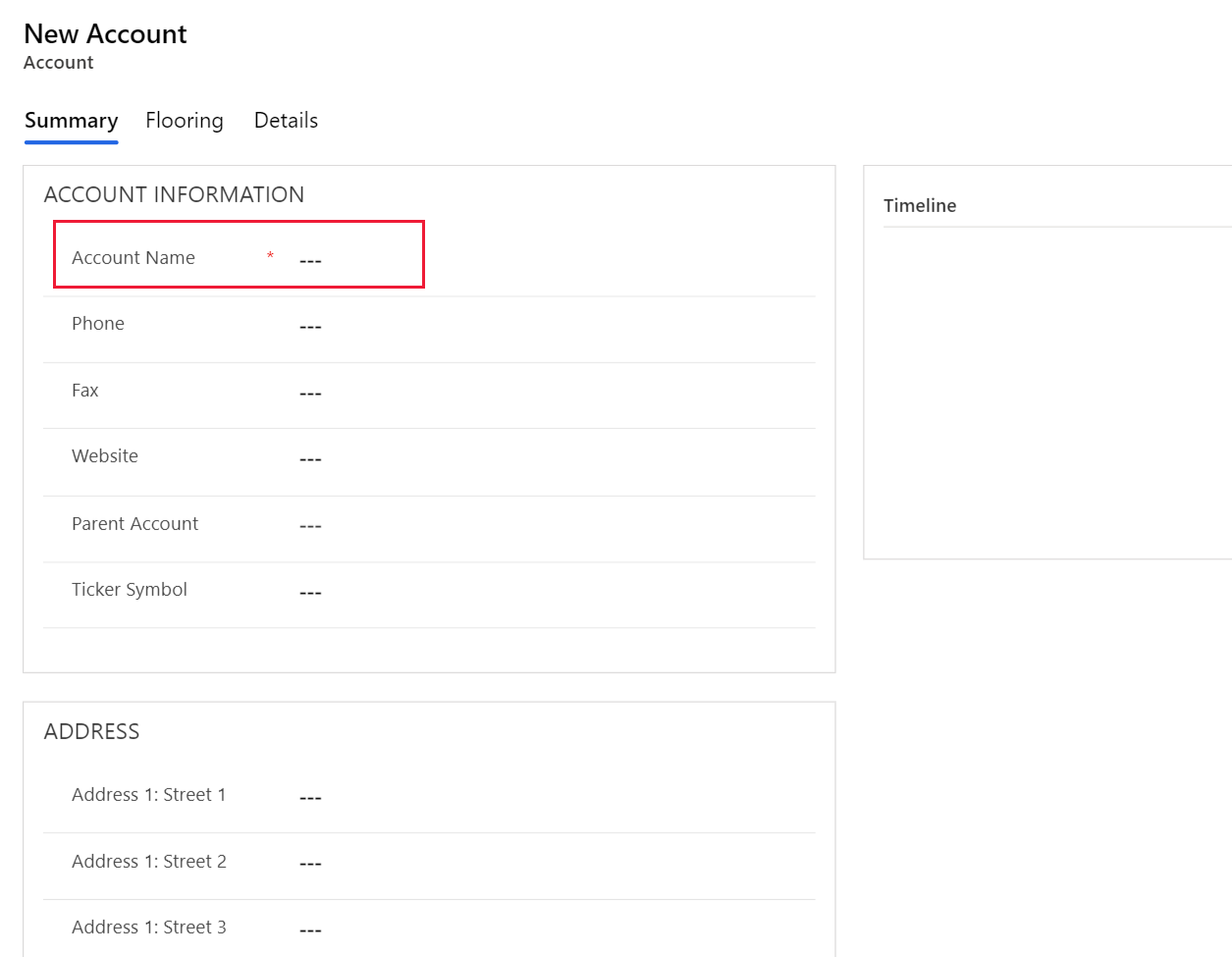Click the New Account page title
This screenshot has width=1232, height=957.
(x=104, y=33)
